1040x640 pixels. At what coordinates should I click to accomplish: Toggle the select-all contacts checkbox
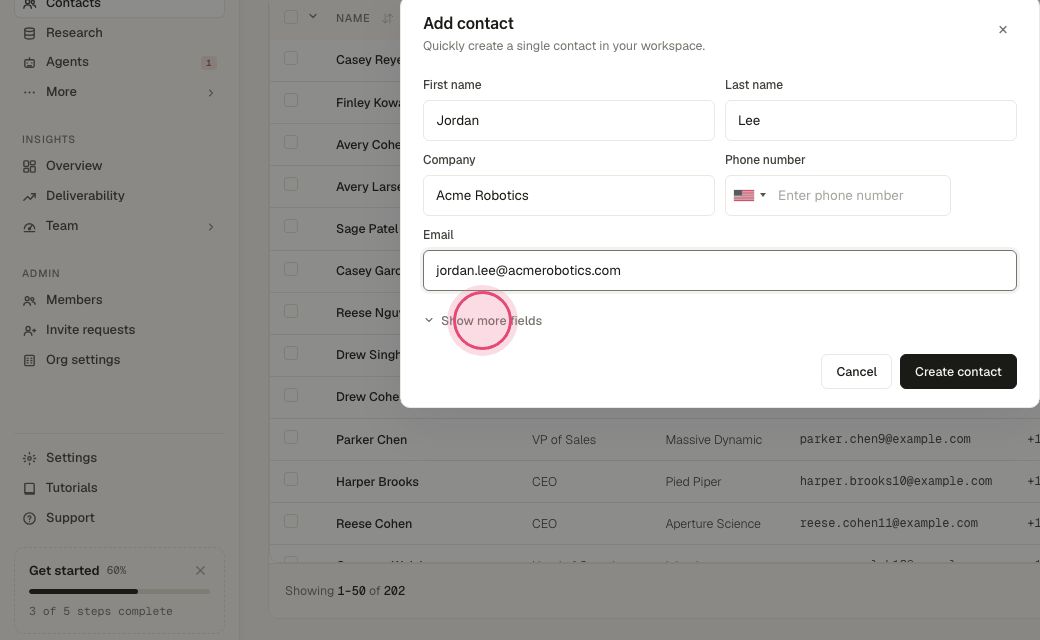click(291, 17)
